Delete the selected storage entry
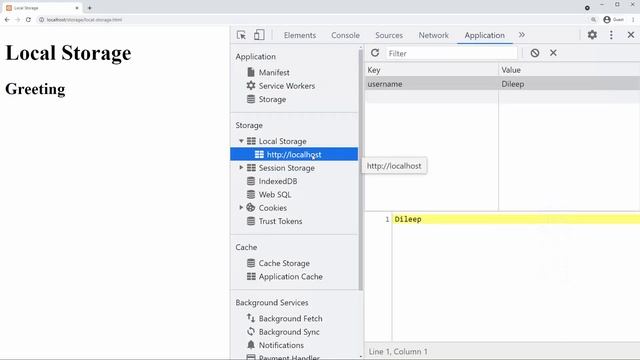This screenshot has height=360, width=640. pyautogui.click(x=553, y=53)
